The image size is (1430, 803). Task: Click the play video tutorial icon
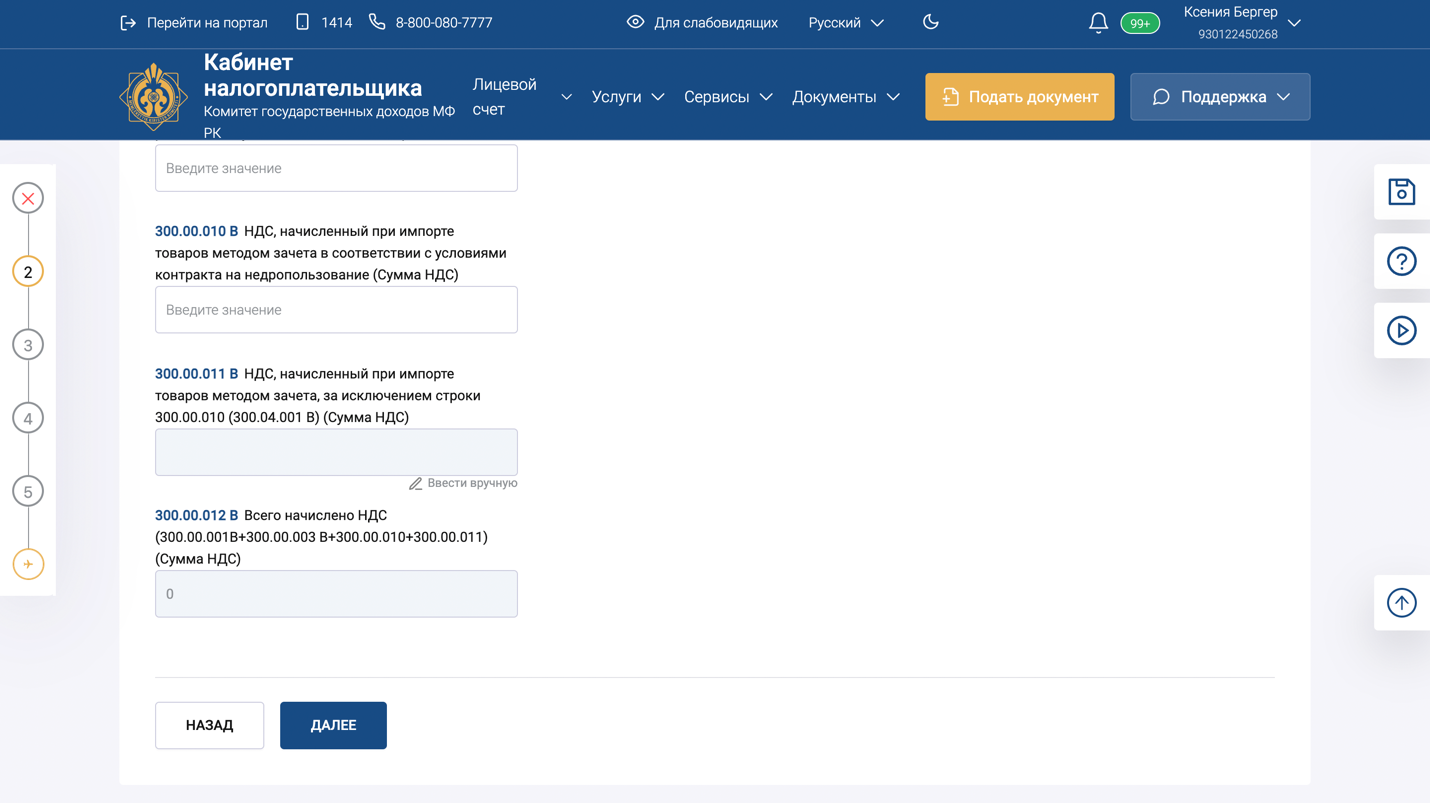pos(1401,331)
